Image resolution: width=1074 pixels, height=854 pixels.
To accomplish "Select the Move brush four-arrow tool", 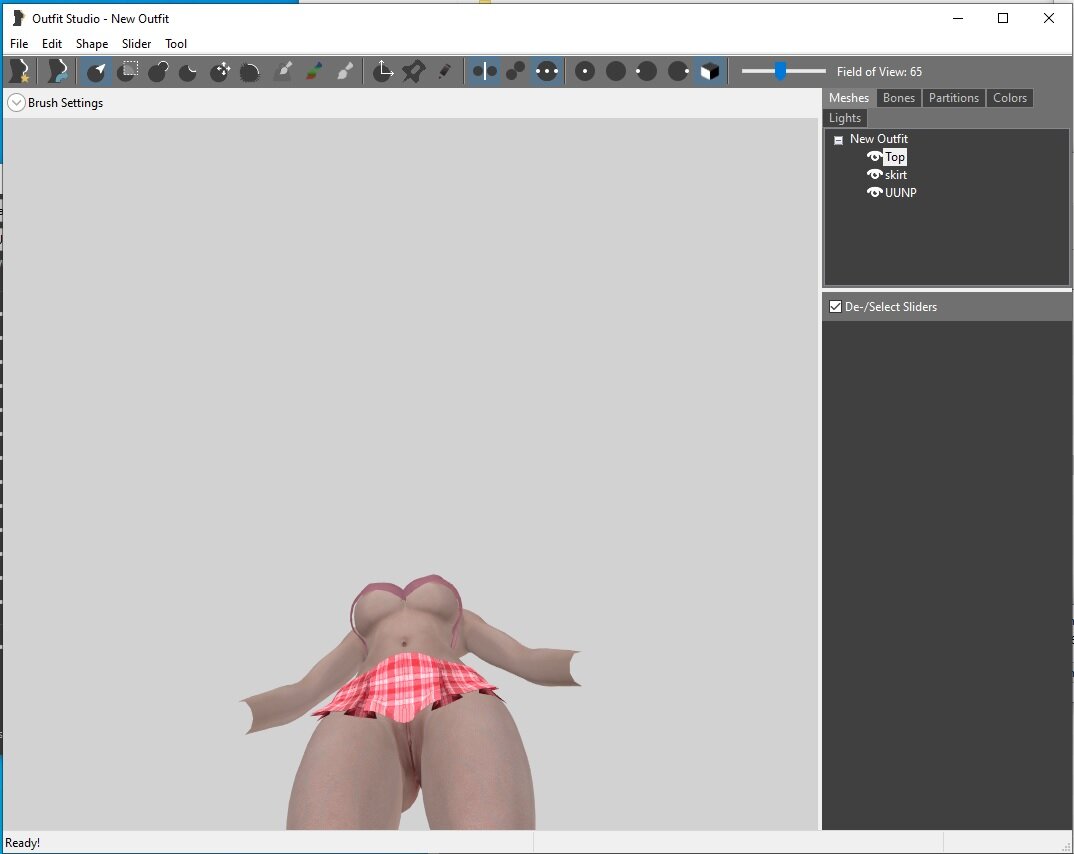I will 220,71.
